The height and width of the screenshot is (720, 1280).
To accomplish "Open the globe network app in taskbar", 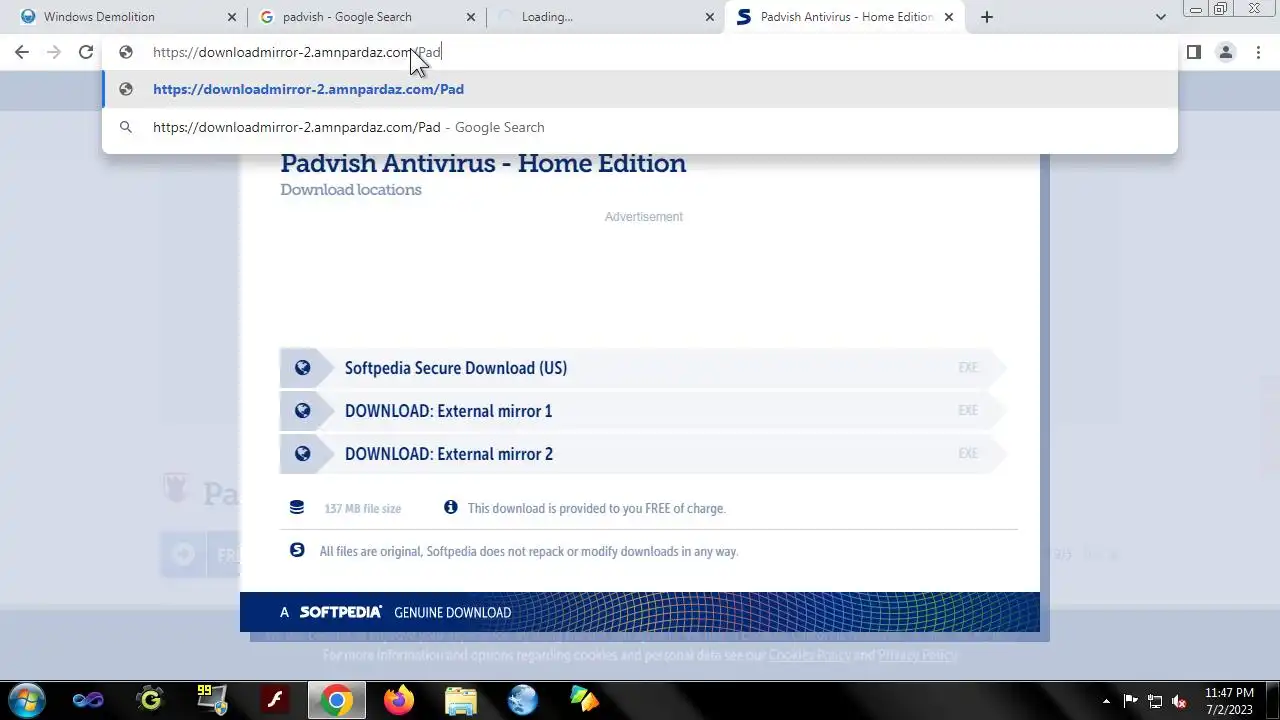I will tap(522, 700).
